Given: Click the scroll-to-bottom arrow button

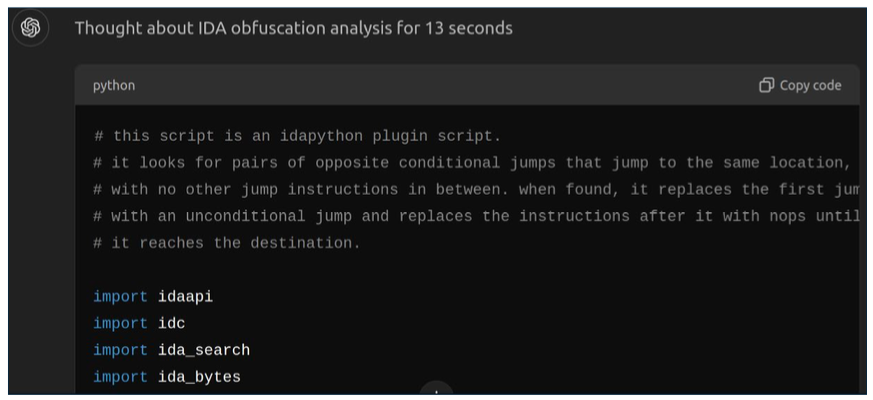Looking at the screenshot, I should click(436, 390).
